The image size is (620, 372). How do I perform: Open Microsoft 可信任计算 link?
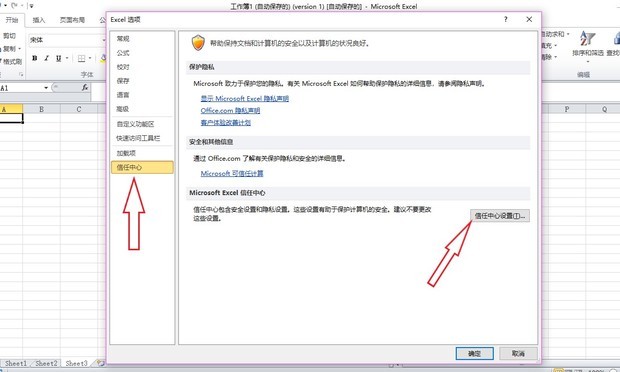pos(232,173)
